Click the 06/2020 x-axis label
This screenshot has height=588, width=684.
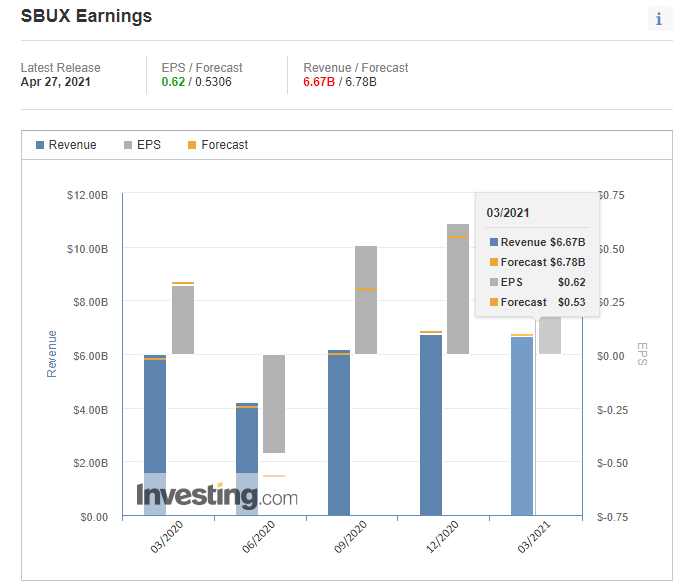(x=259, y=537)
